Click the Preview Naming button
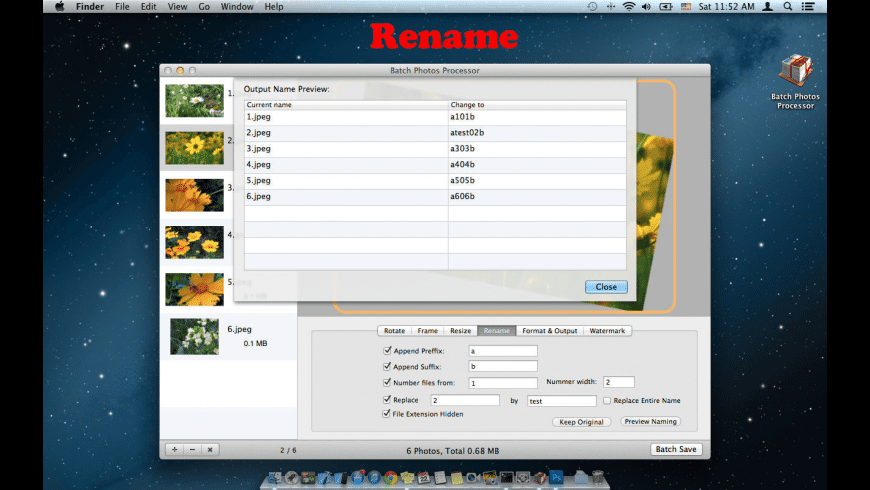This screenshot has width=870, height=490. (650, 421)
